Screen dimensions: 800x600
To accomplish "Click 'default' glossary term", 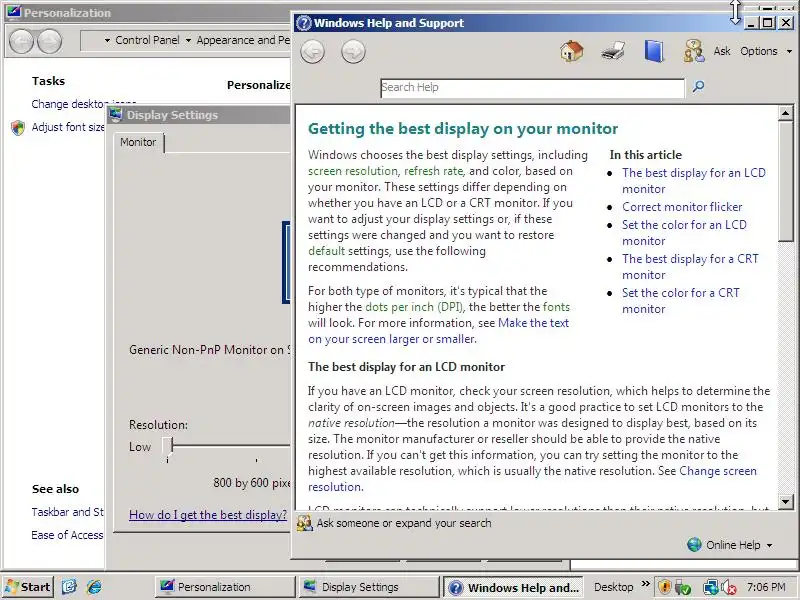I will pyautogui.click(x=327, y=251).
